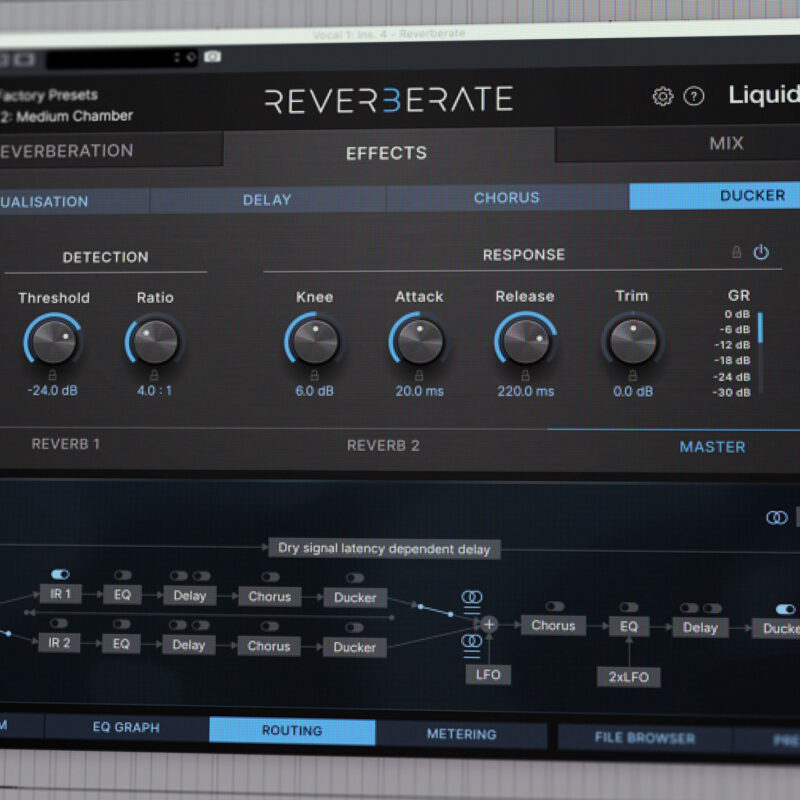Click the -24.0 dB Threshold value

click(x=52, y=391)
